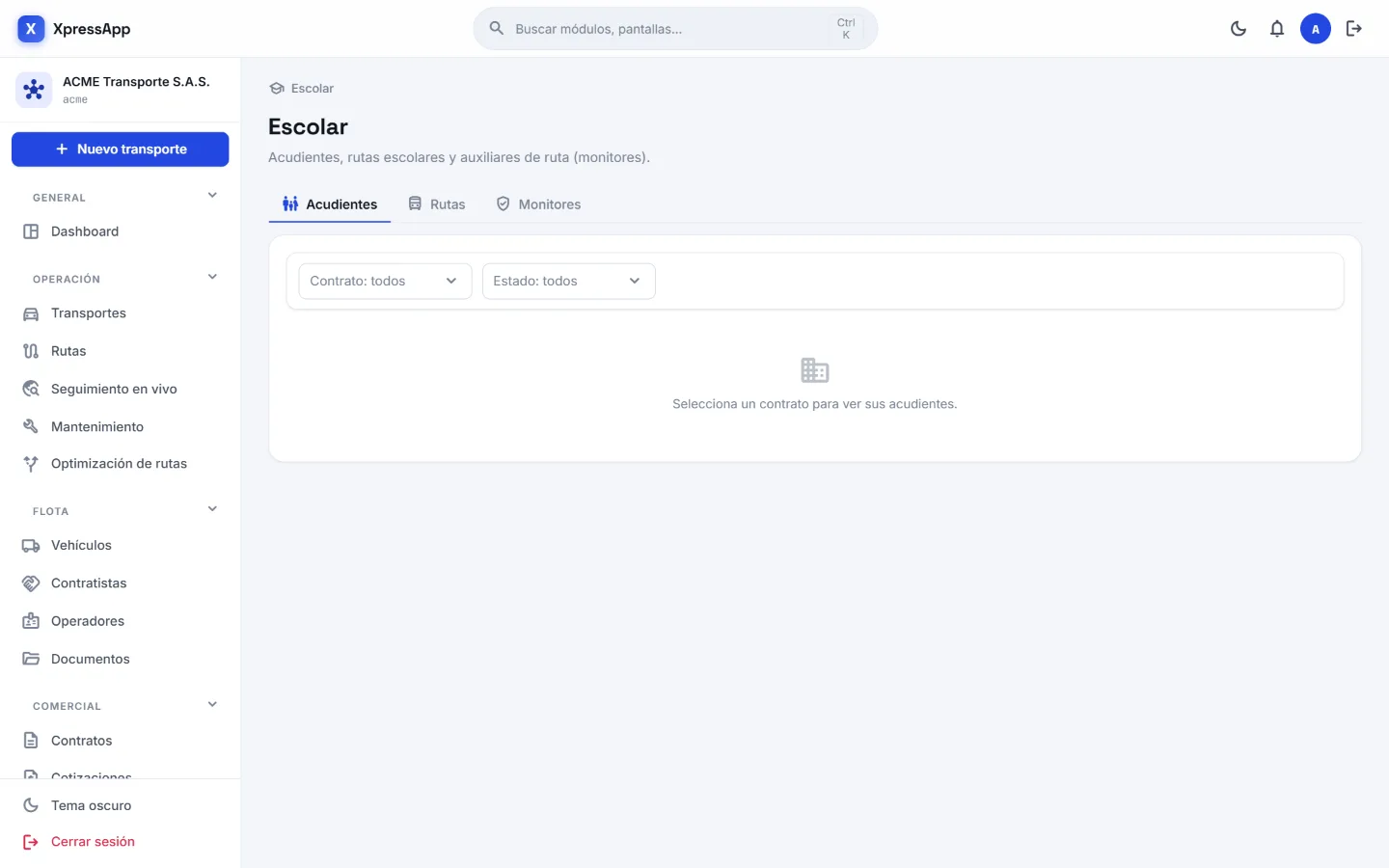Click the search magnifier icon
The height and width of the screenshot is (868, 1389).
[497, 29]
